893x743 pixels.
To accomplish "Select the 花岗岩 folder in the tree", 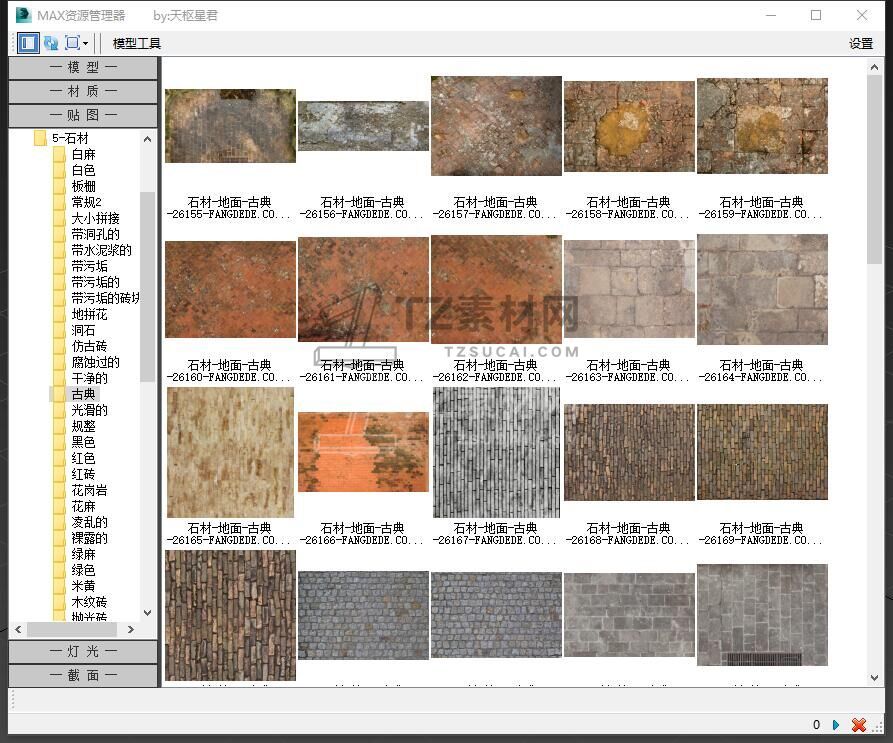I will [89, 490].
